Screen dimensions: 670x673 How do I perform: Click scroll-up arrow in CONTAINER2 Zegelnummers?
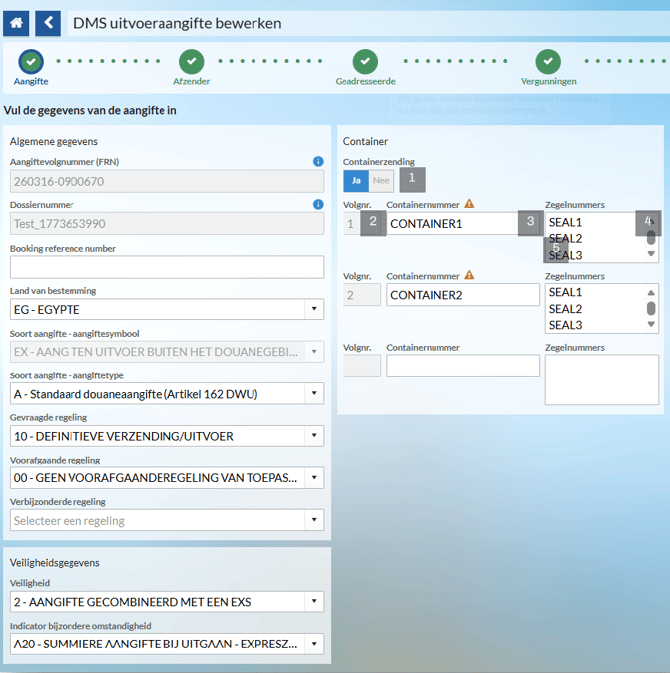click(x=651, y=293)
